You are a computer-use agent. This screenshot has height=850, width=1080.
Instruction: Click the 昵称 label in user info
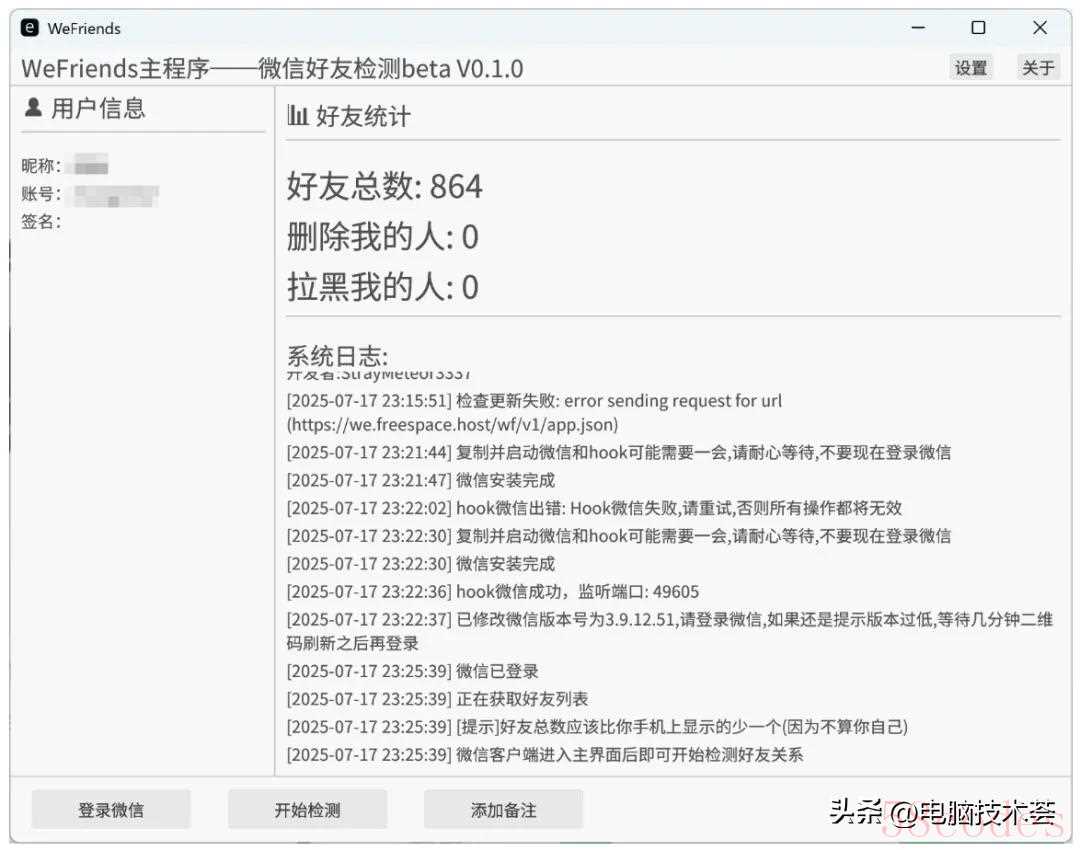click(41, 166)
